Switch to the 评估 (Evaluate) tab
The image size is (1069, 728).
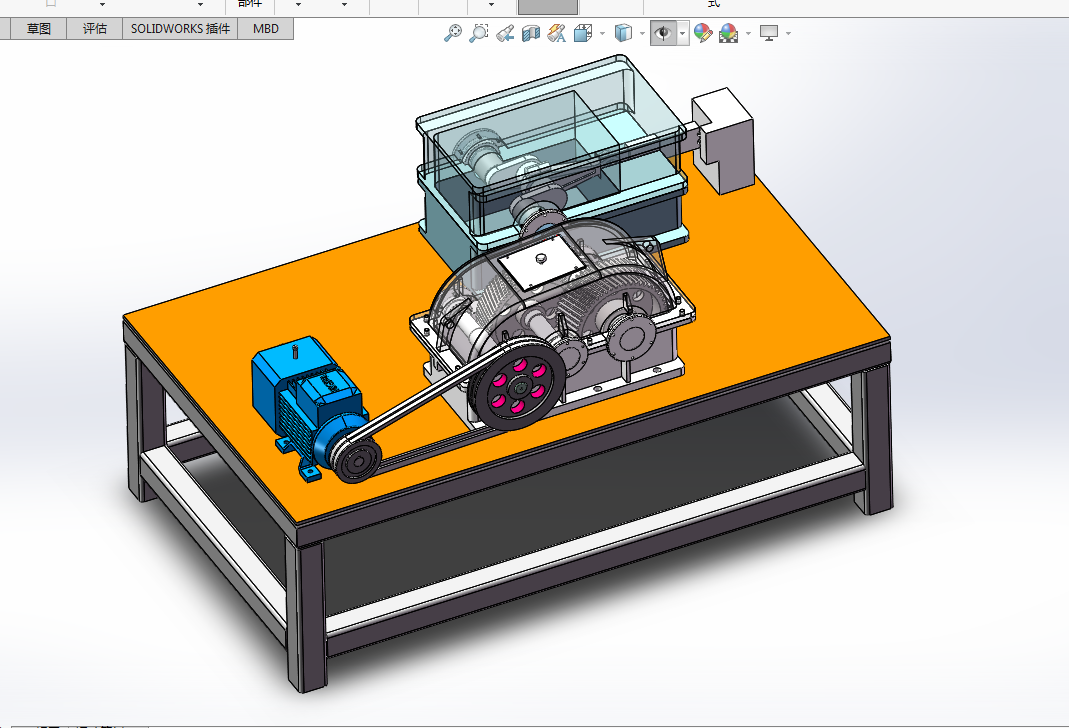[x=95, y=29]
